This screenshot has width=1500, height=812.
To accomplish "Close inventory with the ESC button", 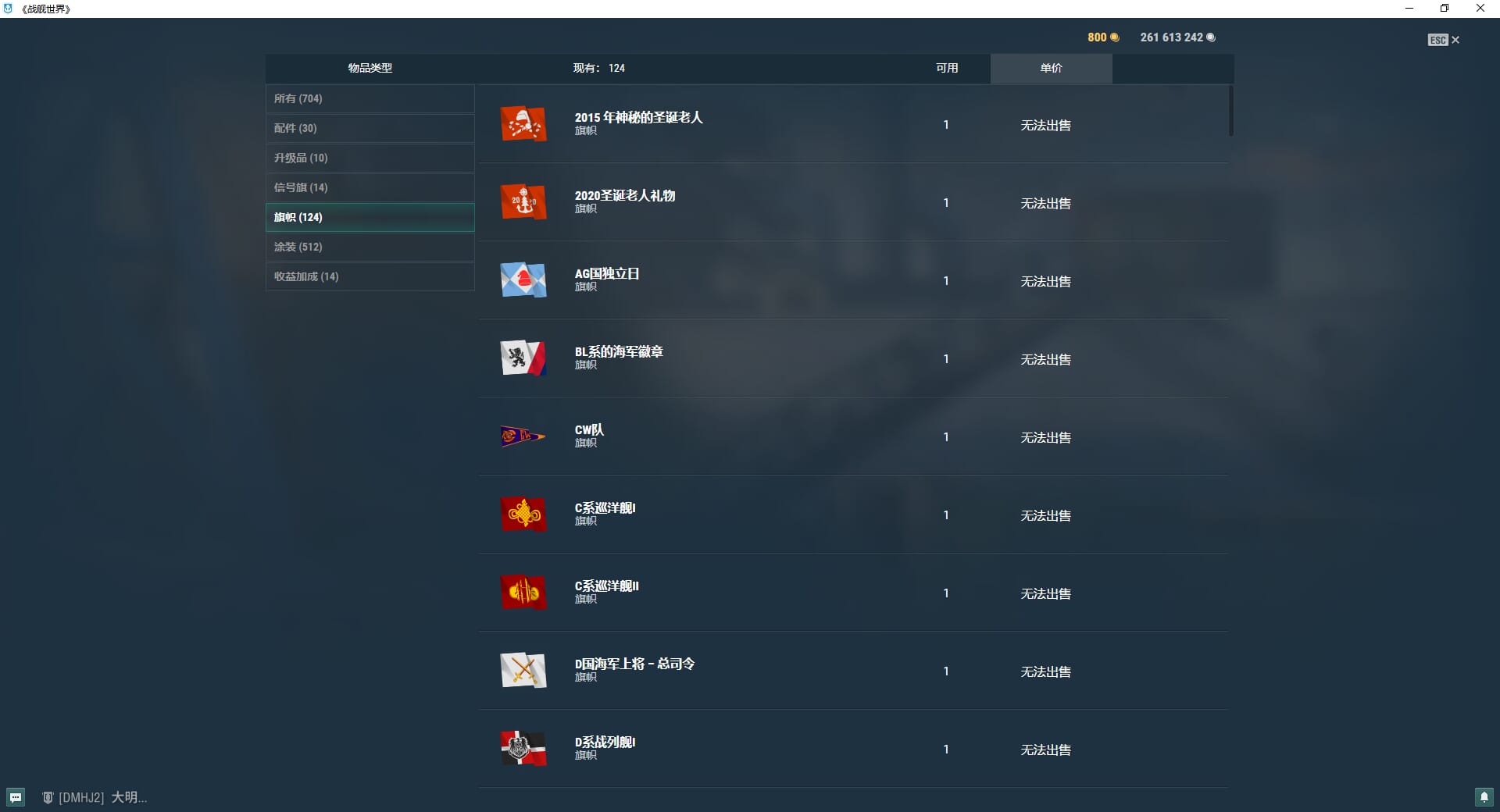I will point(1443,40).
